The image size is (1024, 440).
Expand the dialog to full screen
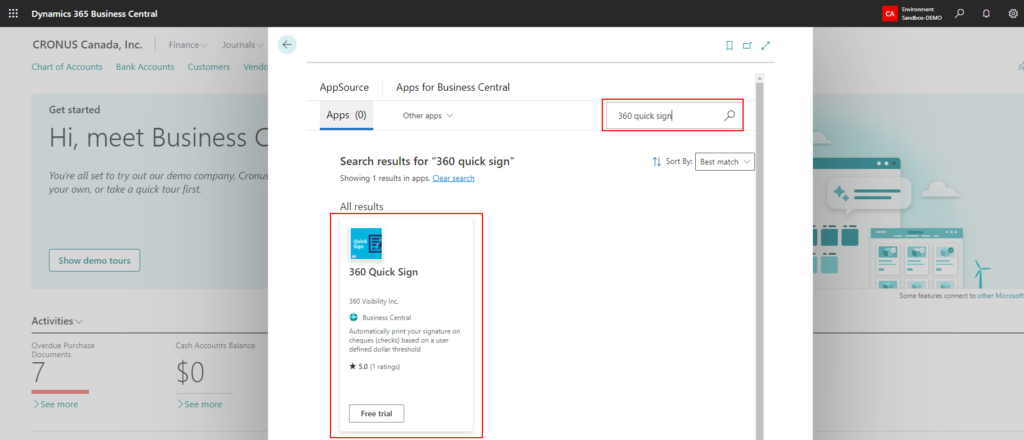tap(766, 46)
